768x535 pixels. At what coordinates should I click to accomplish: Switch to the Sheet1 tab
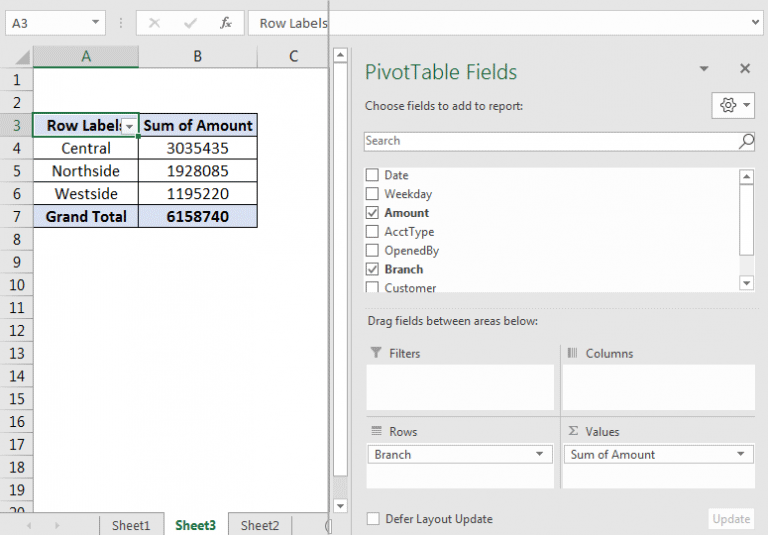tap(131, 525)
